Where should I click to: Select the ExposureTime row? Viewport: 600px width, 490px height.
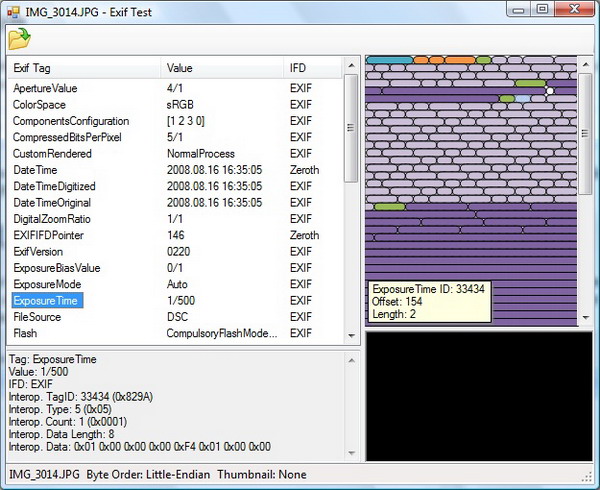(46, 300)
